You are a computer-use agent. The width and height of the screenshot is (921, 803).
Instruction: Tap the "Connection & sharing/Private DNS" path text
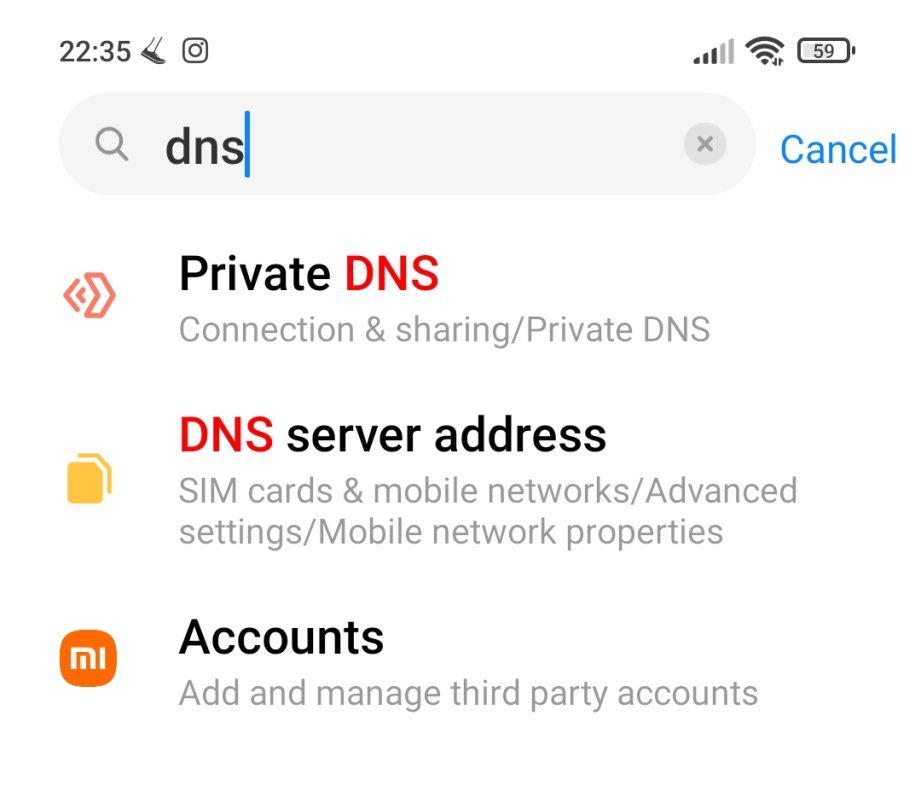click(x=444, y=329)
